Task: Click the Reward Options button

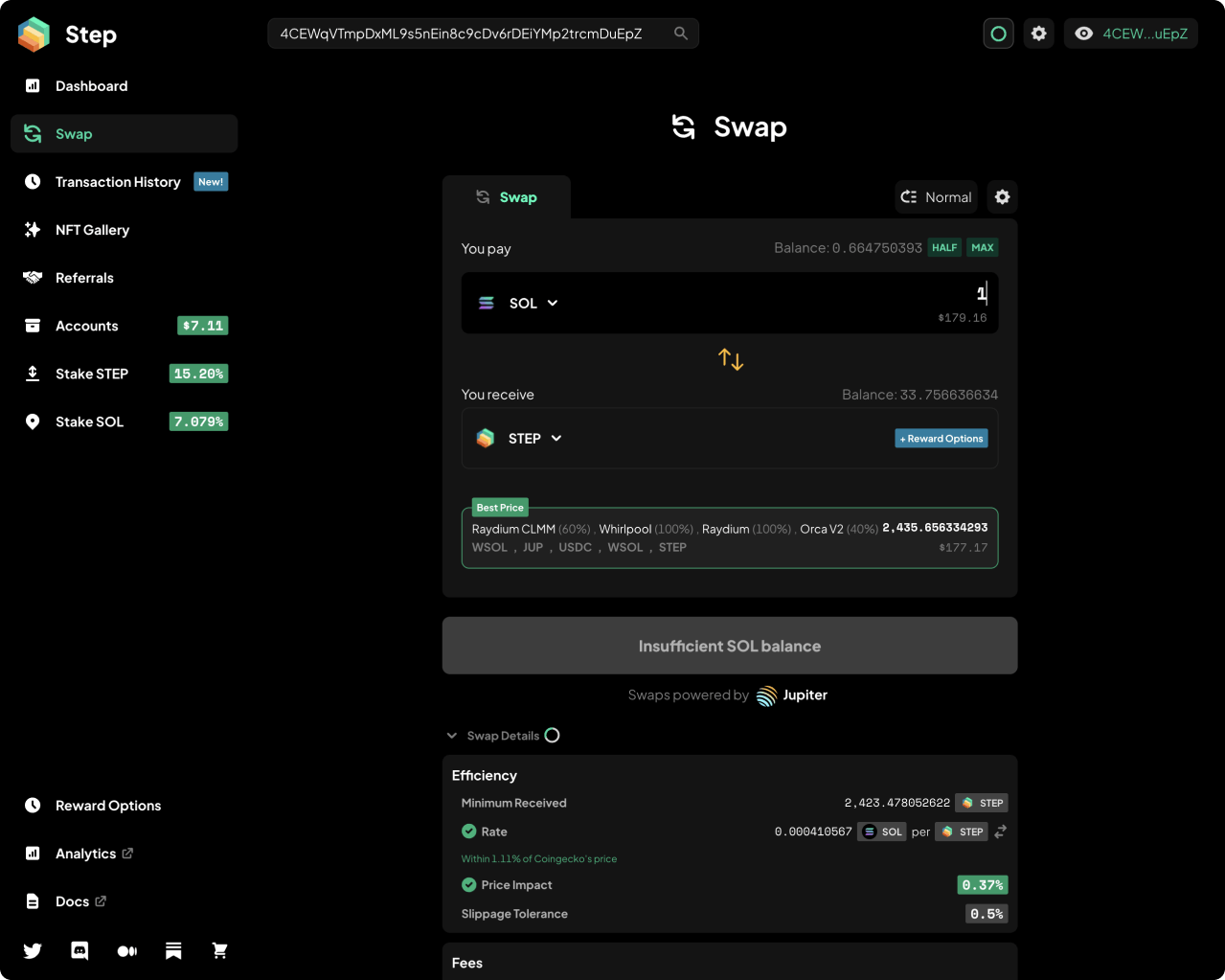Action: pos(941,438)
